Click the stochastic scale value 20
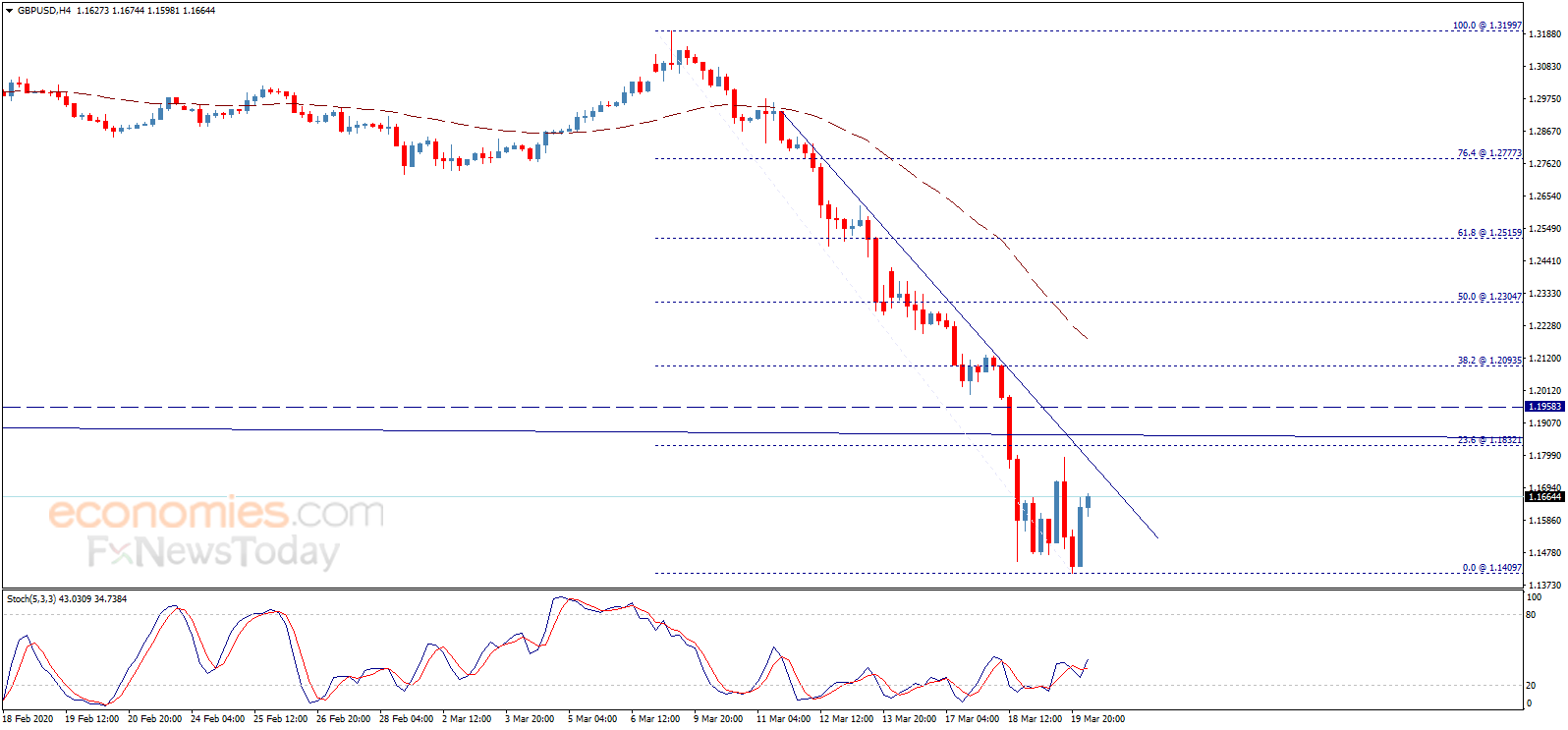The width and height of the screenshot is (1568, 730). coord(1531,686)
